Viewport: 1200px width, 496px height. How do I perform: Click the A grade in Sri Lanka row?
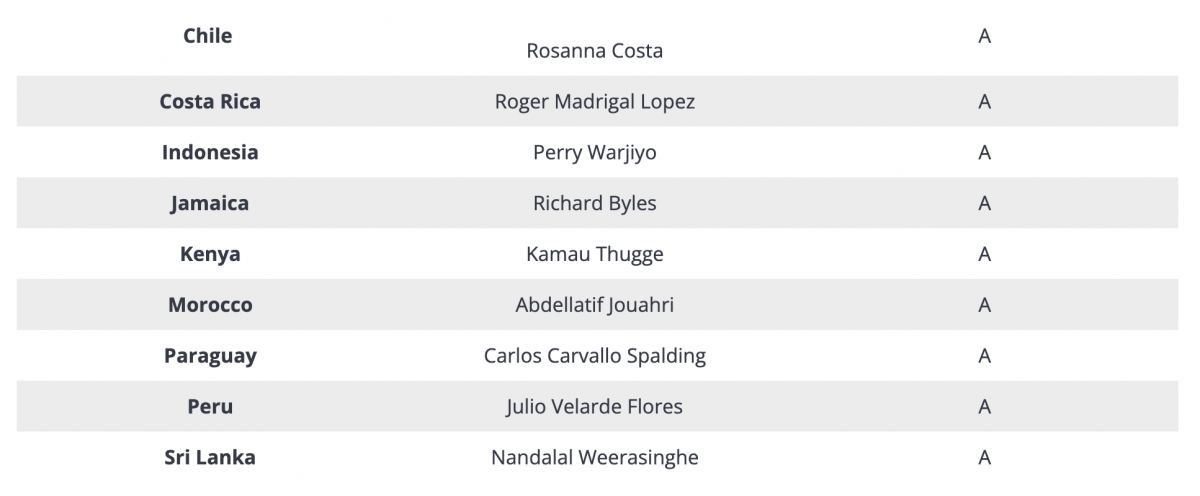985,458
